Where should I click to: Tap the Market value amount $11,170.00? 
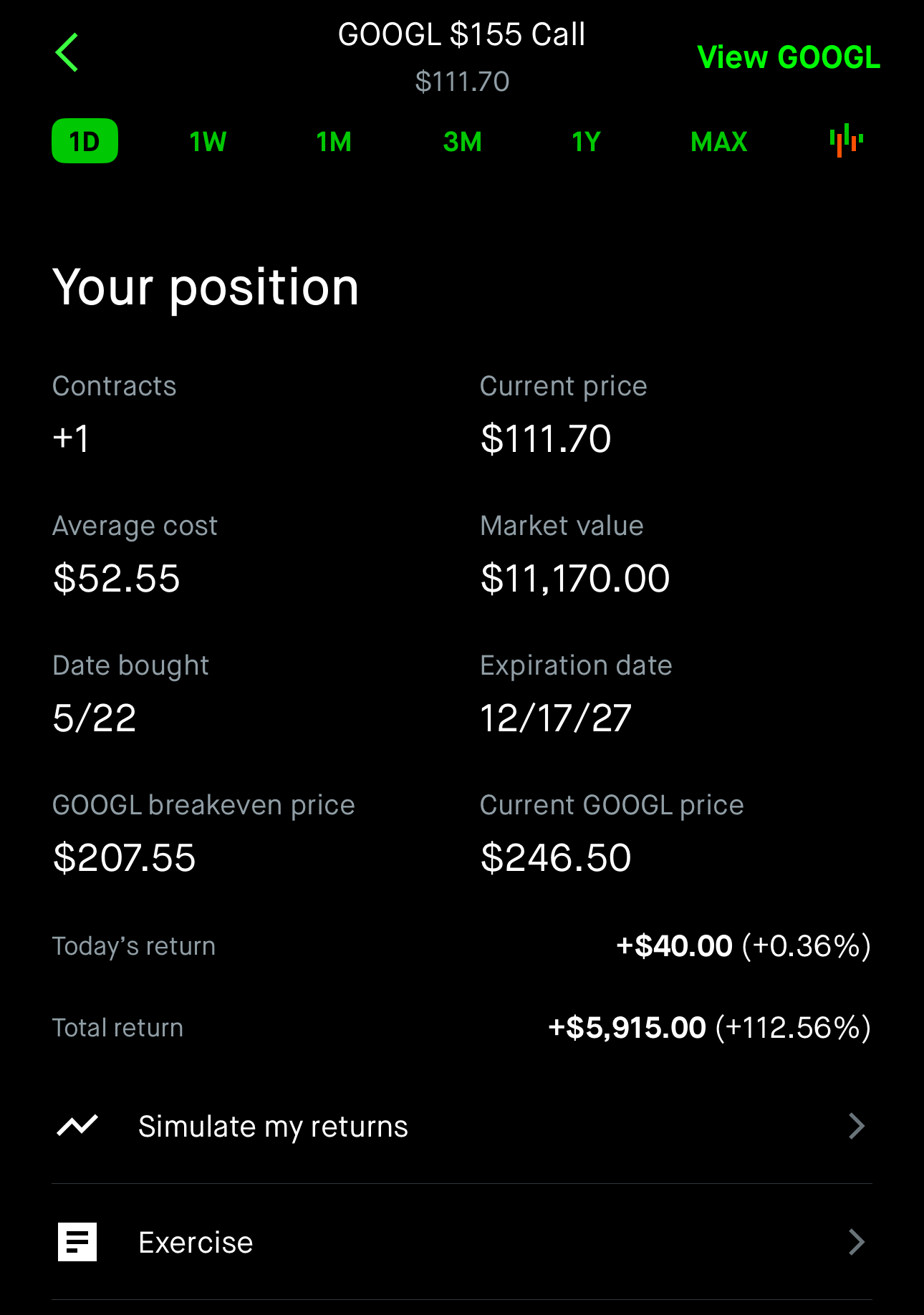pos(575,579)
